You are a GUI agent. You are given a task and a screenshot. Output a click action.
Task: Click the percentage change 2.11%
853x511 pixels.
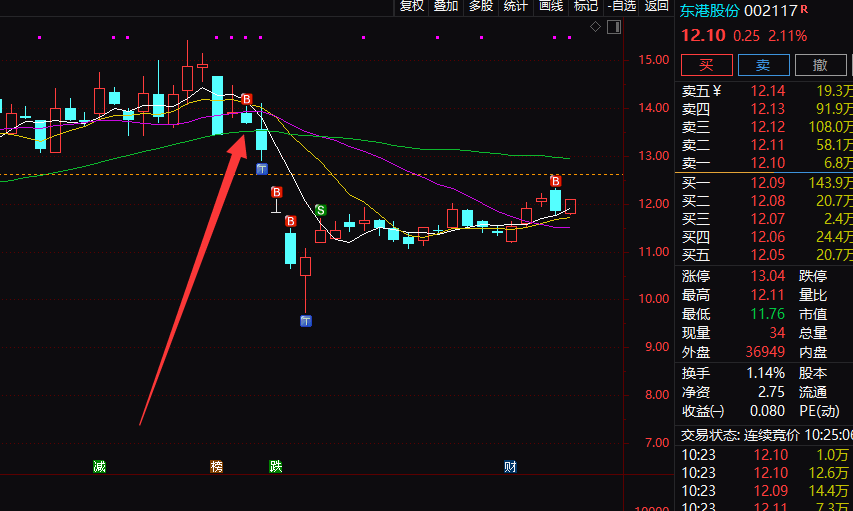pyautogui.click(x=788, y=36)
